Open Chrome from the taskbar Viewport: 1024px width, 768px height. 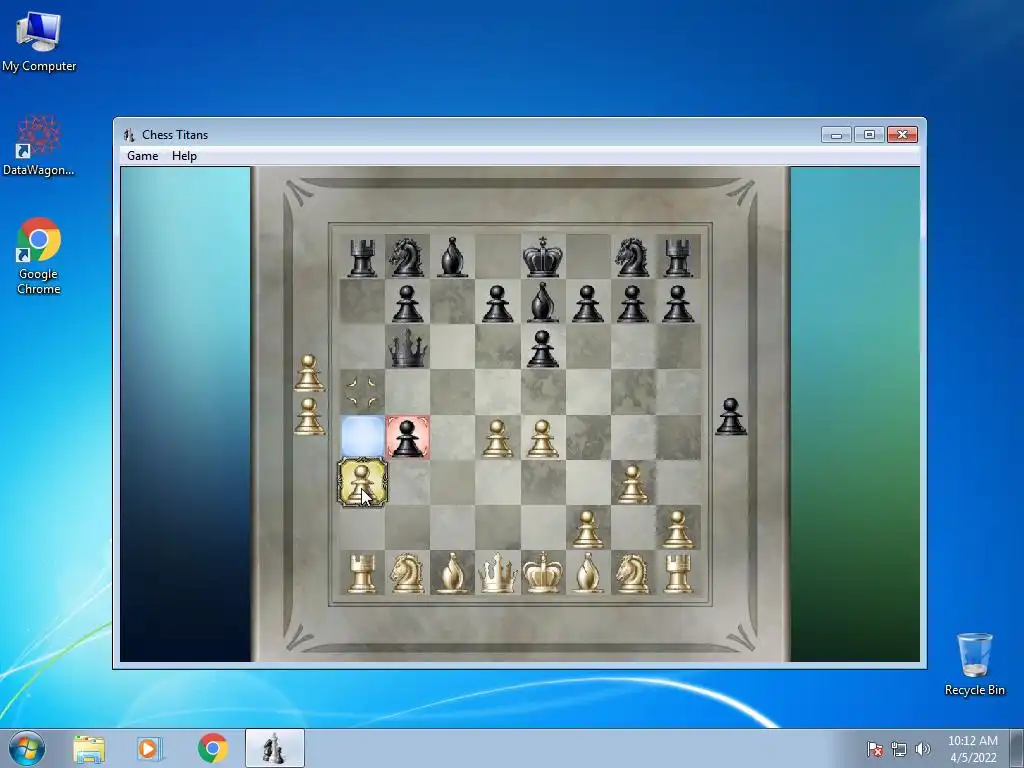point(212,749)
